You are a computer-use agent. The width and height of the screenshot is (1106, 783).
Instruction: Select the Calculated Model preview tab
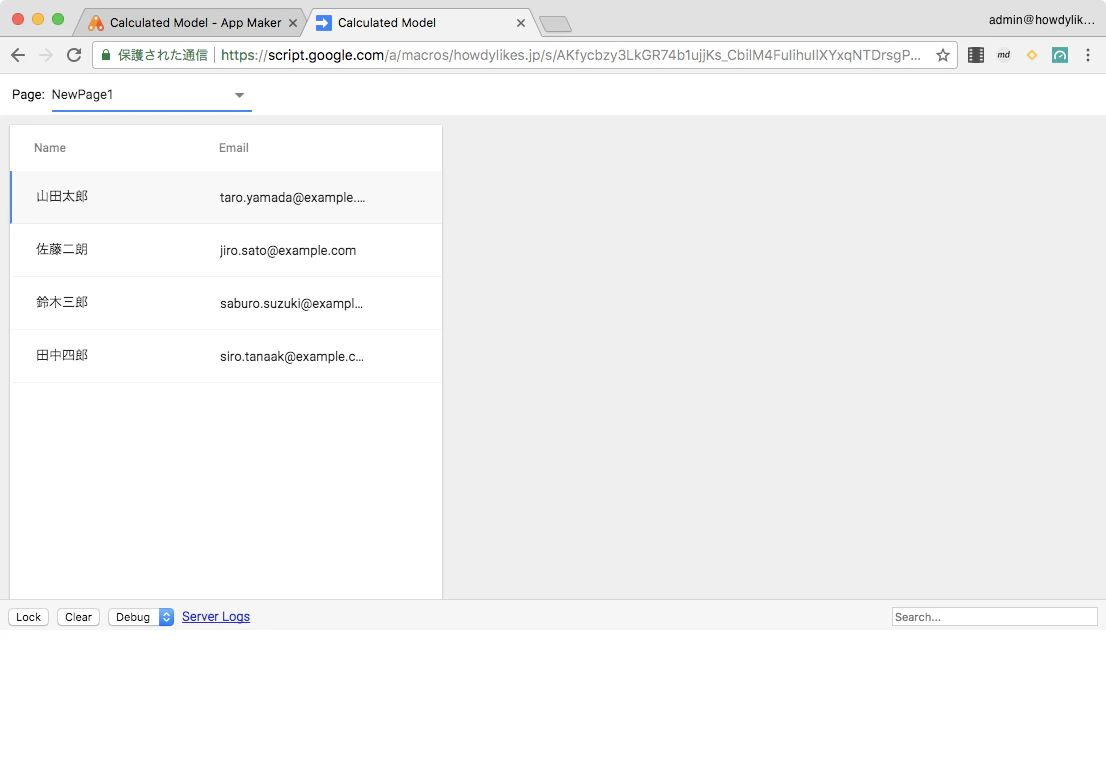(x=420, y=23)
